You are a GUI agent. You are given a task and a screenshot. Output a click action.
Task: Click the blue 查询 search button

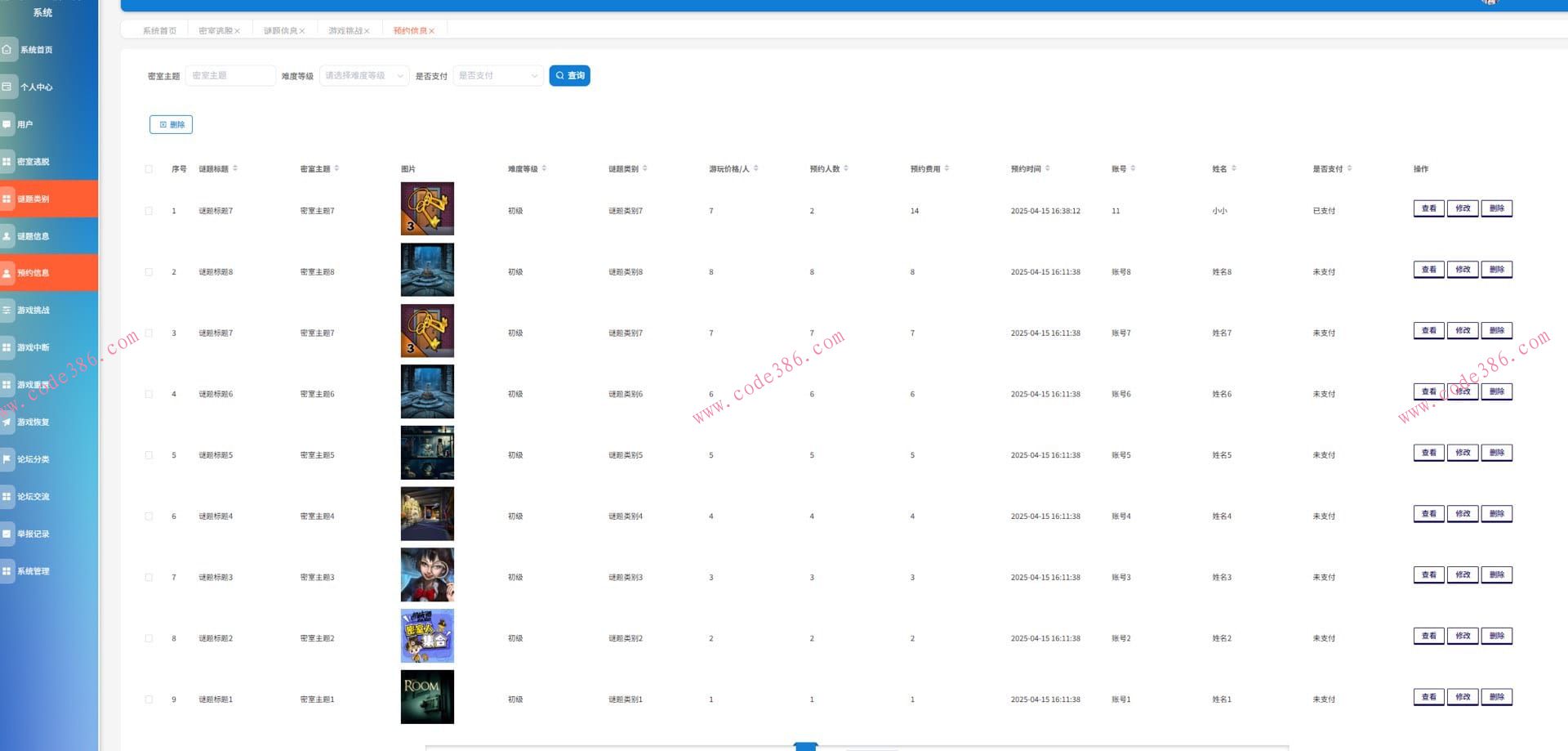(569, 76)
